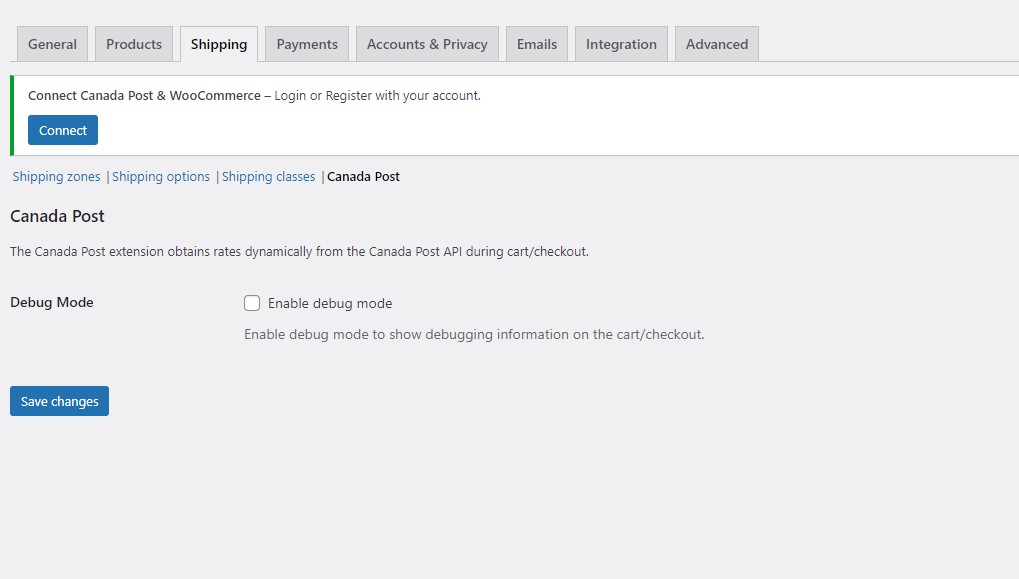Open the Shipping zones link

57,177
